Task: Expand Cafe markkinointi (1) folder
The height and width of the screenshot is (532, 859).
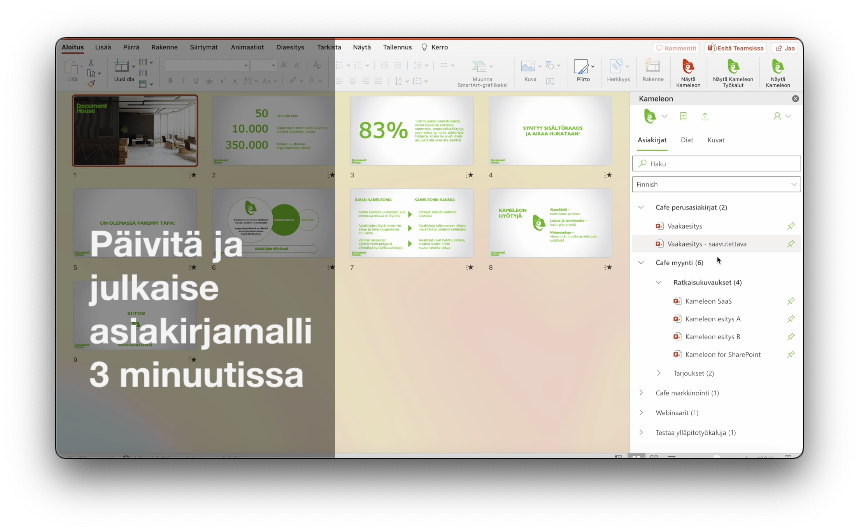Action: pos(641,393)
